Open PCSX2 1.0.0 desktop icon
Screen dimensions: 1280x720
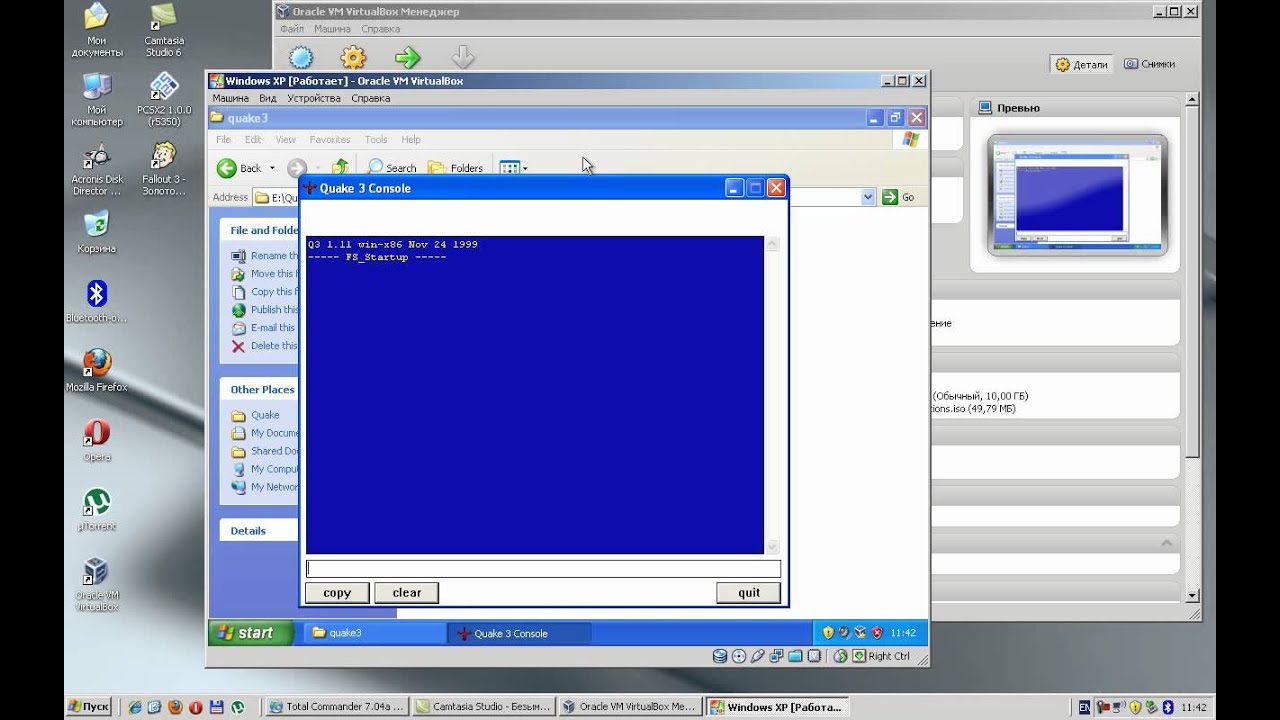pos(164,100)
